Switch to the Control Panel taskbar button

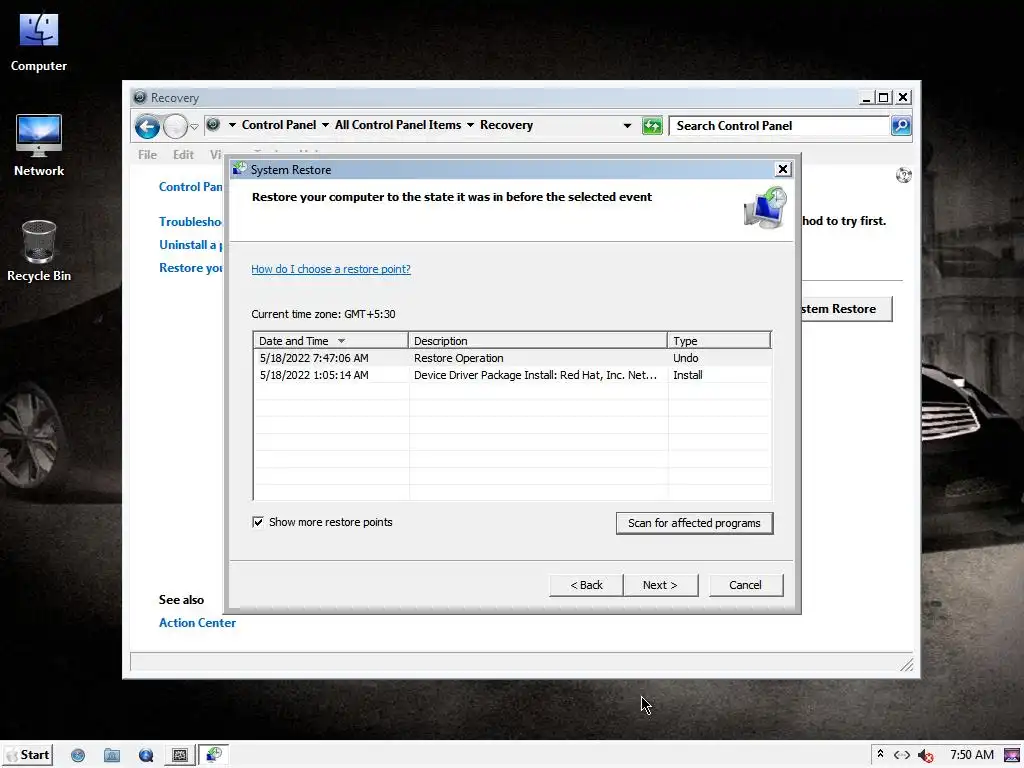pyautogui.click(x=180, y=756)
